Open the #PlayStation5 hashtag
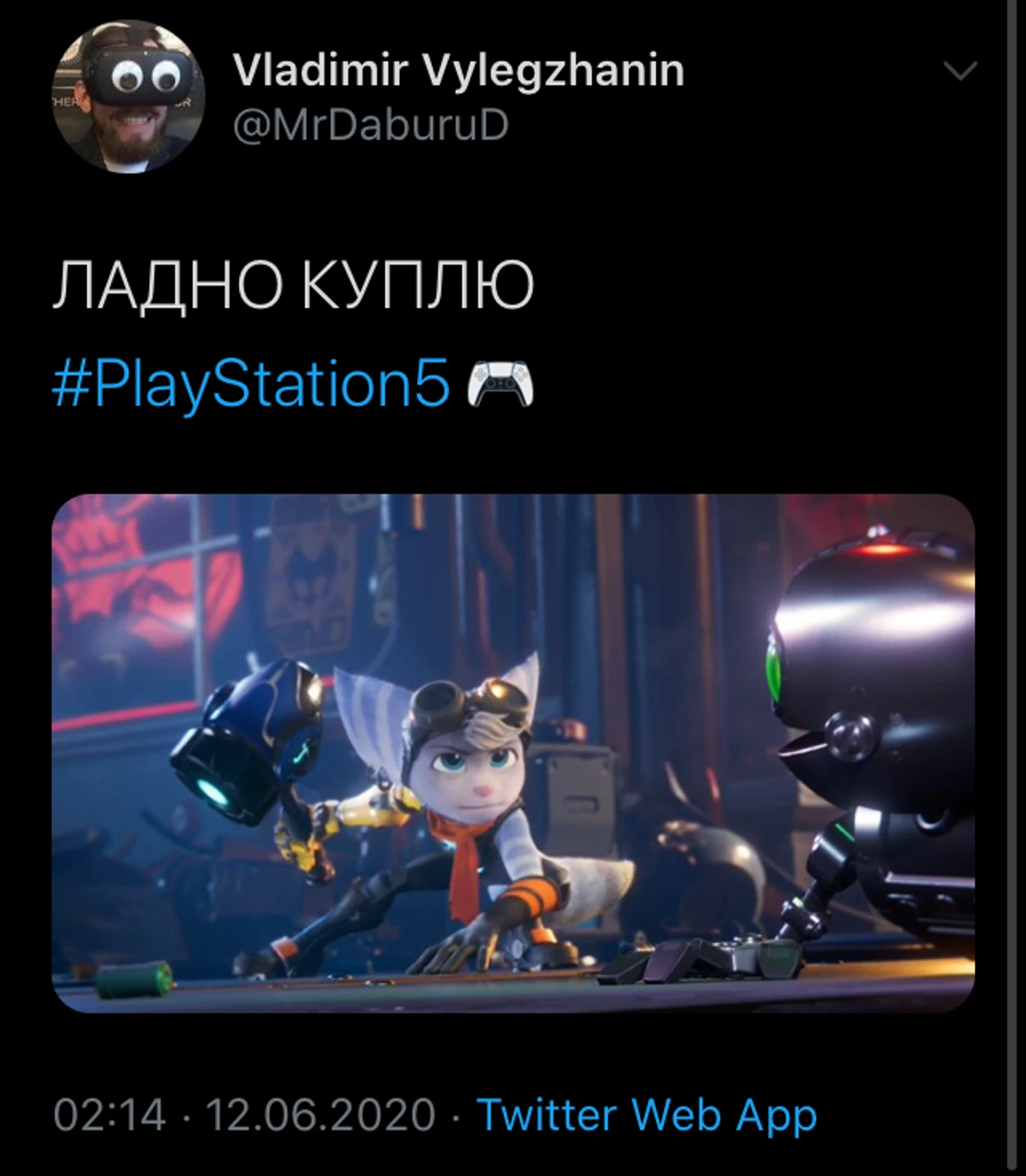The width and height of the screenshot is (1026, 1176). tap(251, 384)
